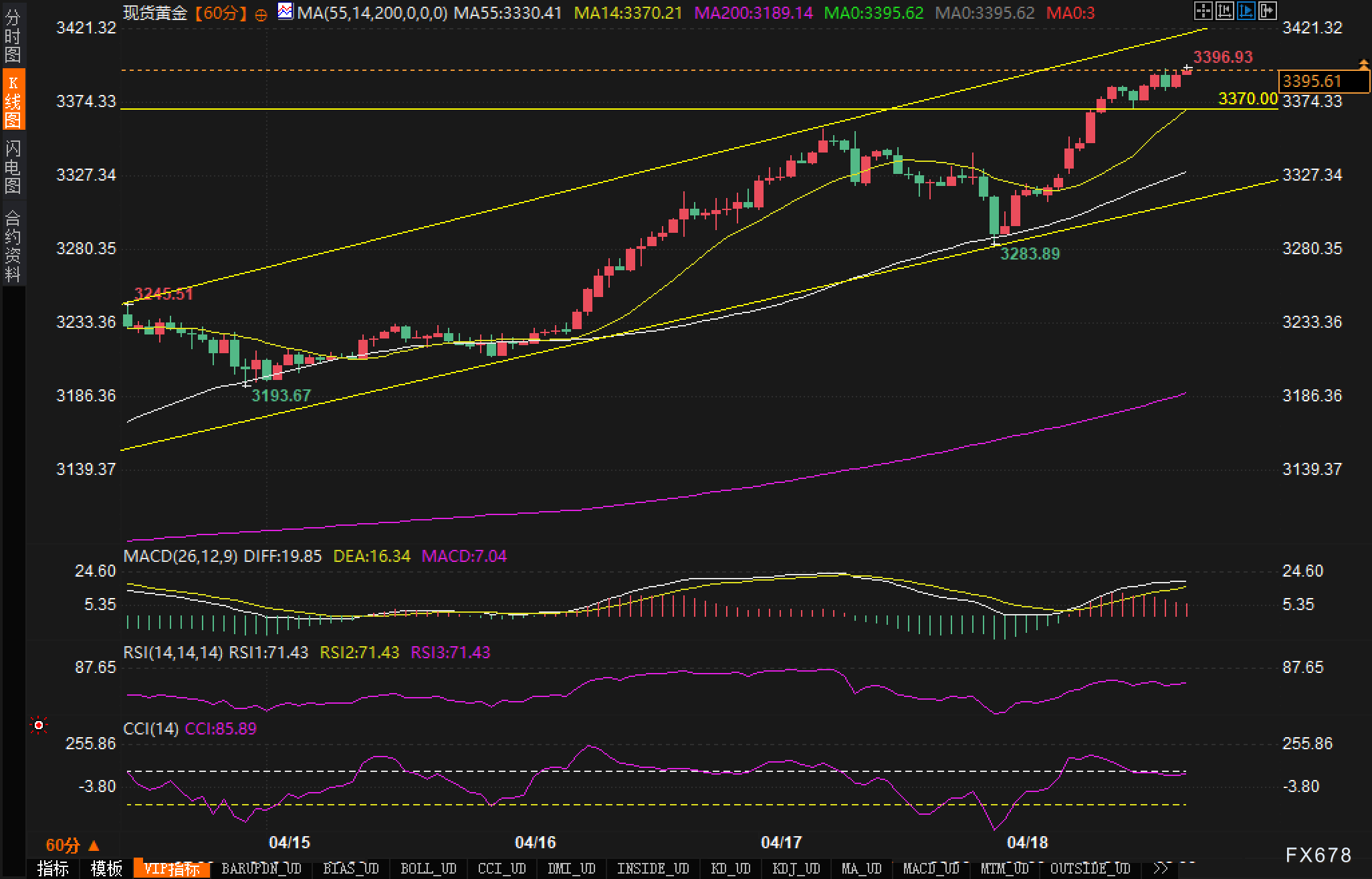Image resolution: width=1372 pixels, height=879 pixels.
Task: Select the VIP指标 tab
Action: [x=172, y=868]
